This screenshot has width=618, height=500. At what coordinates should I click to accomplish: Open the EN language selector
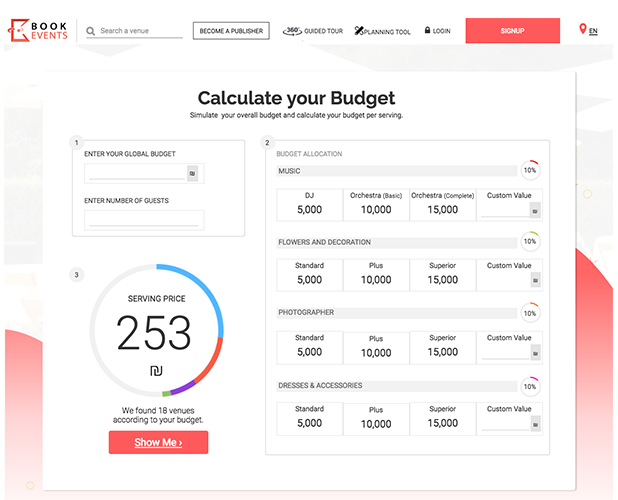[x=593, y=31]
